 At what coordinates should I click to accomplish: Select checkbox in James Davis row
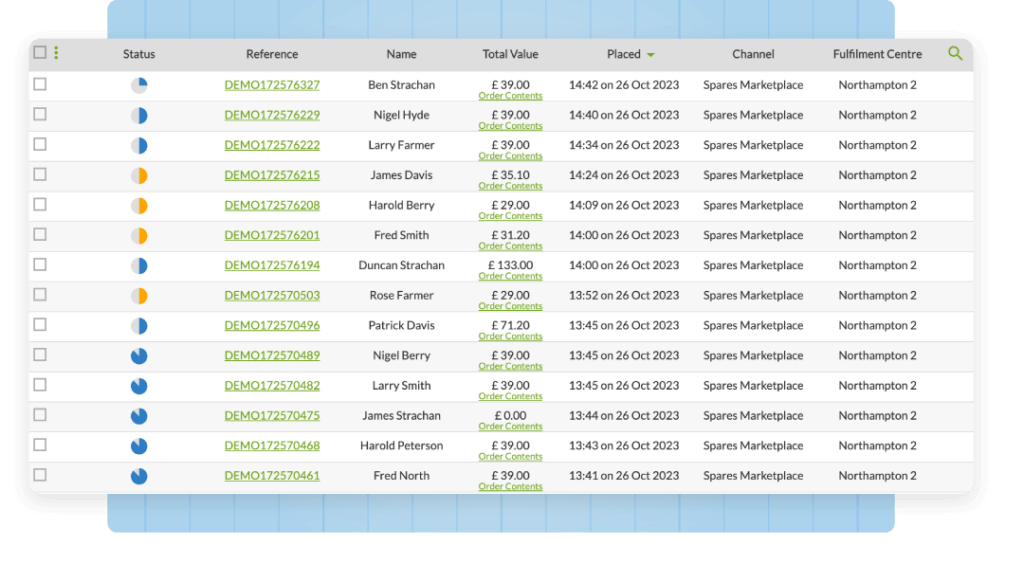coord(40,174)
